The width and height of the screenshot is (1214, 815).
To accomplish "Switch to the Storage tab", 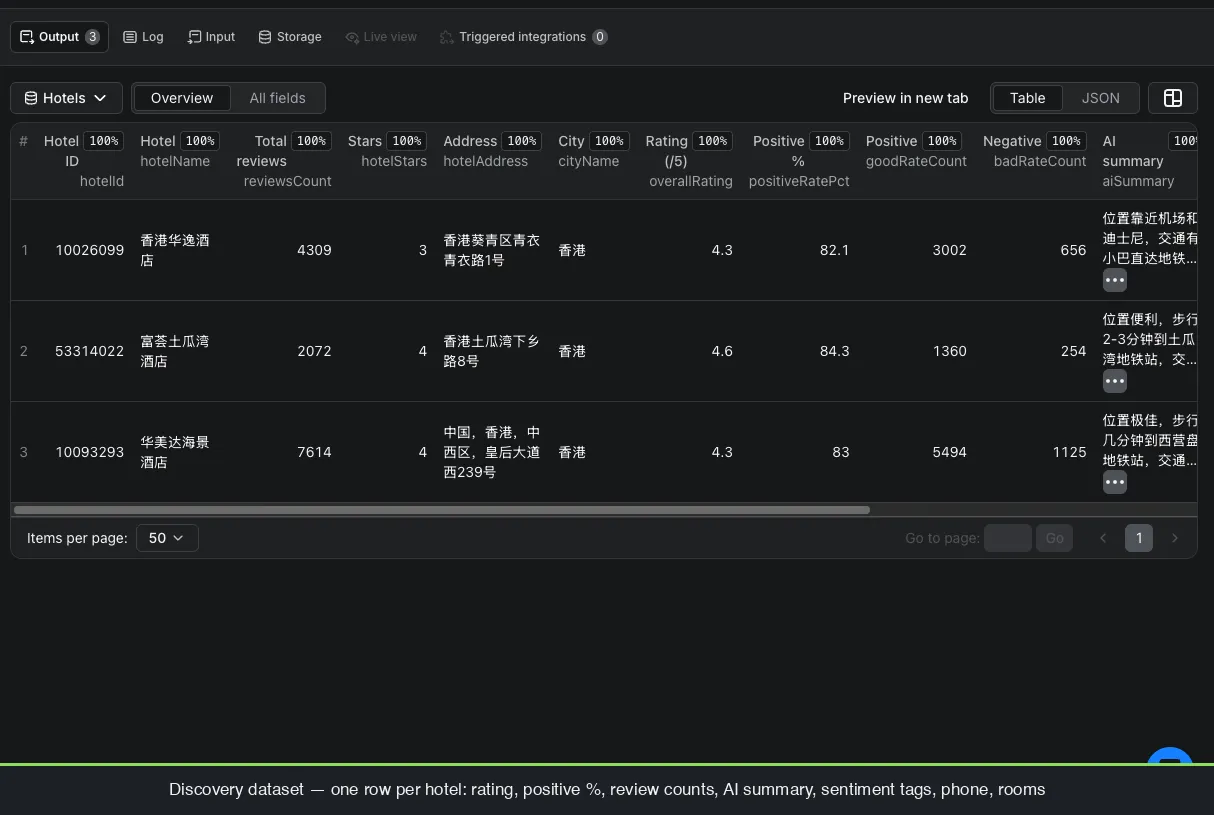I will [x=290, y=37].
